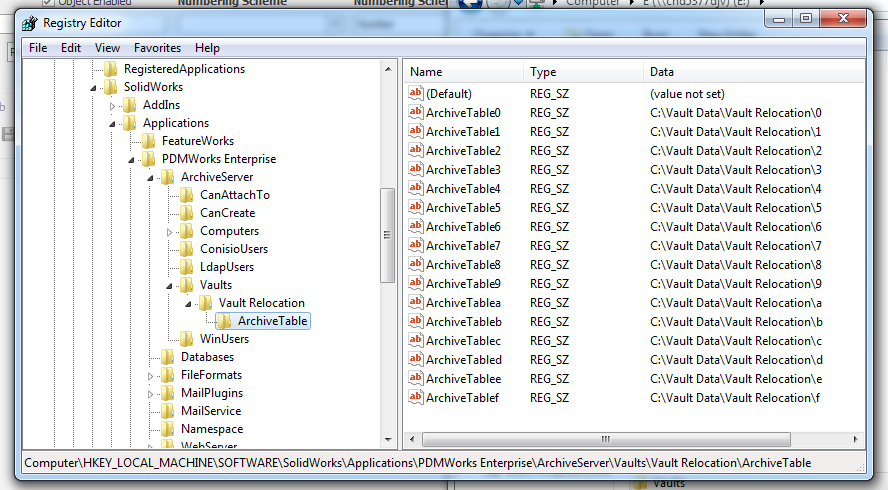
Task: Collapse the ArchiveServer tree node
Action: (150, 177)
